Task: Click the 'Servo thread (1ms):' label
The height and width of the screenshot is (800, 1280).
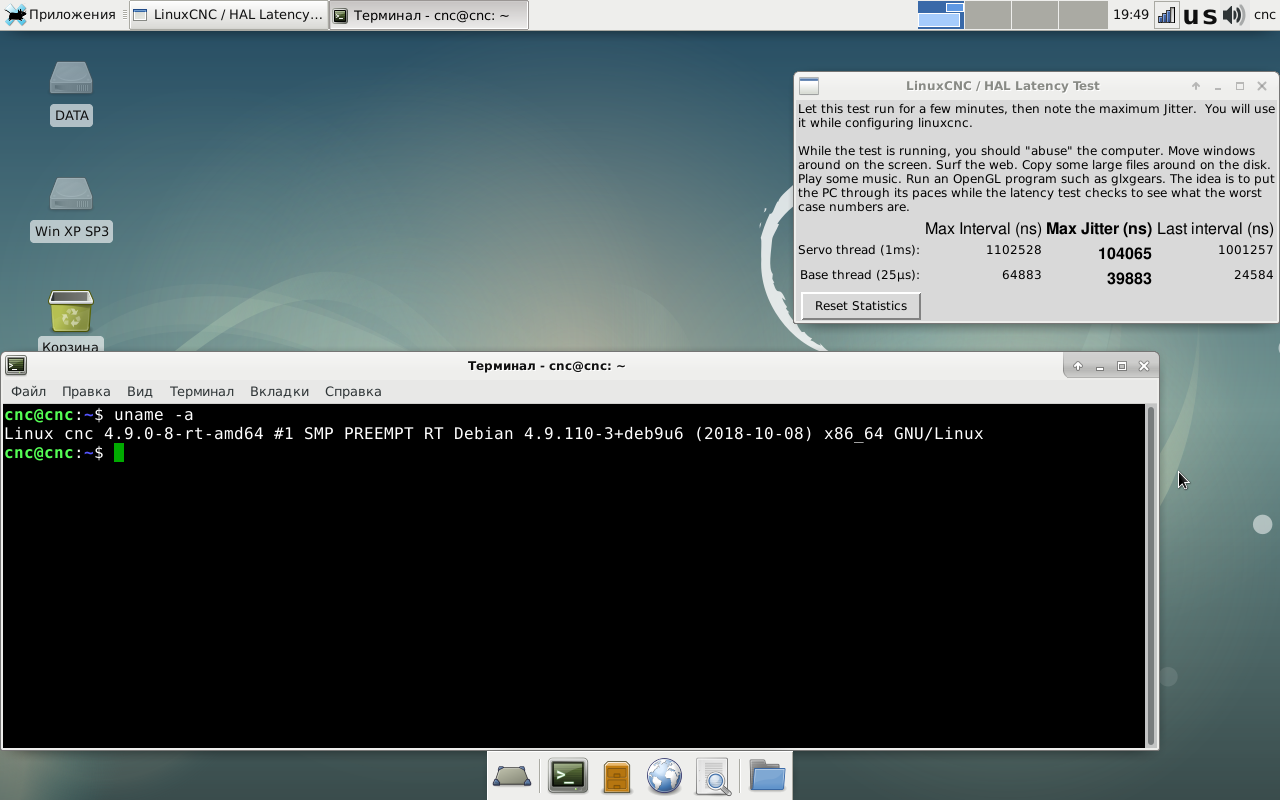Action: point(859,250)
